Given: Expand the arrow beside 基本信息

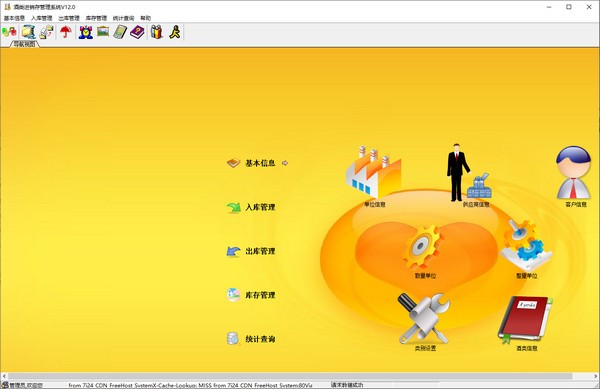Looking at the screenshot, I should pos(285,163).
